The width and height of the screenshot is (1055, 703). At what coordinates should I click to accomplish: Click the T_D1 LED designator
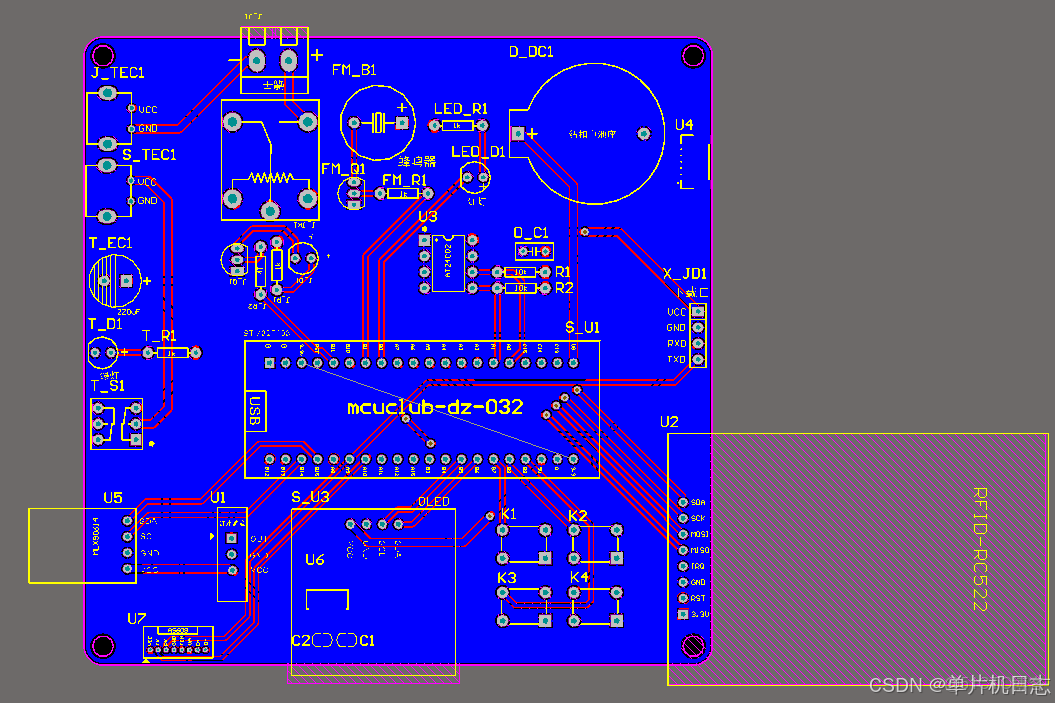coord(105,324)
